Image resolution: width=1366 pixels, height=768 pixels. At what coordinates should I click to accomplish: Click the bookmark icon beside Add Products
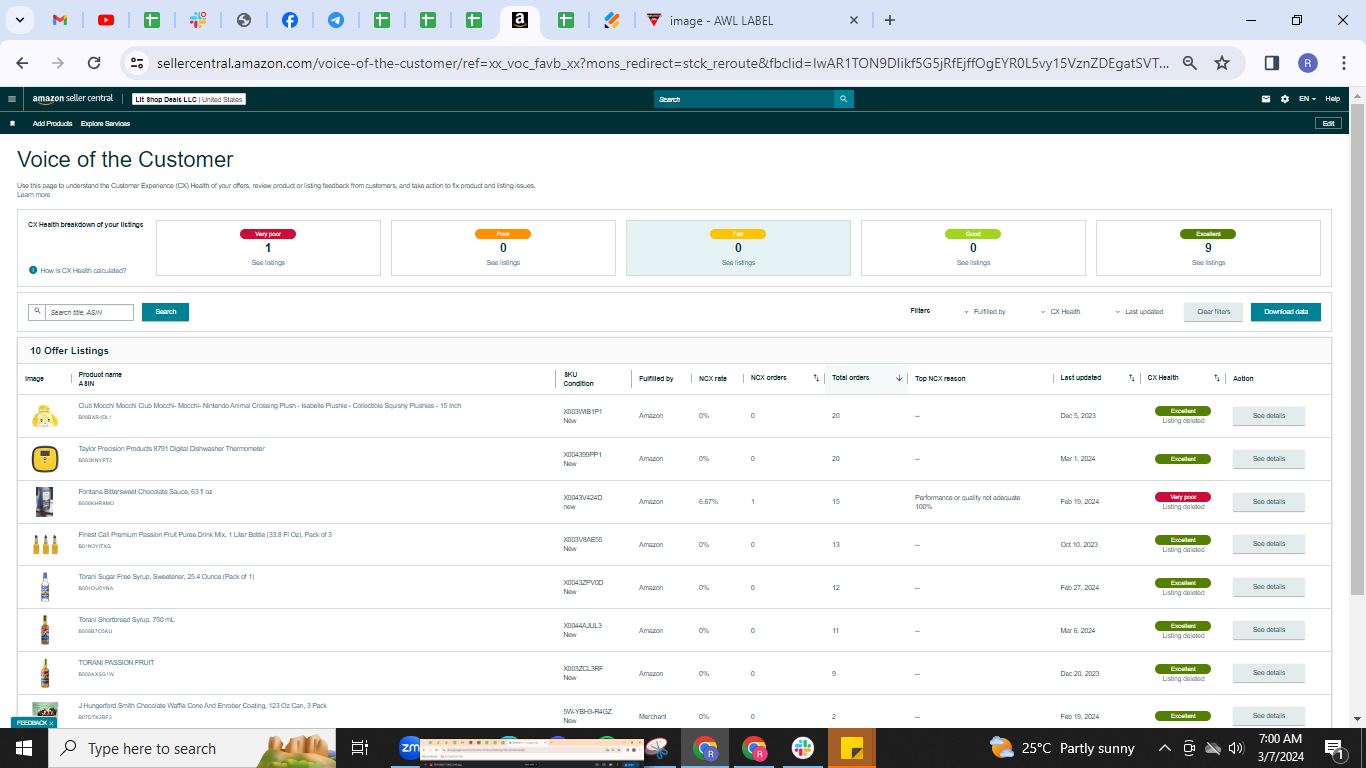(12, 123)
